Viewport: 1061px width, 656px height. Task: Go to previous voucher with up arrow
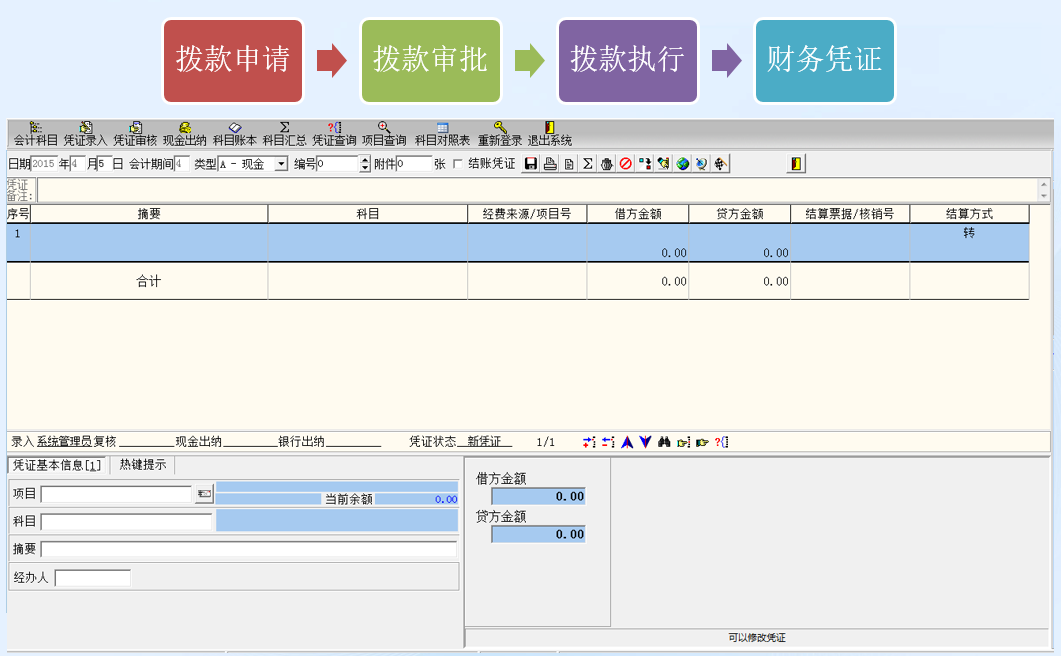(x=627, y=442)
